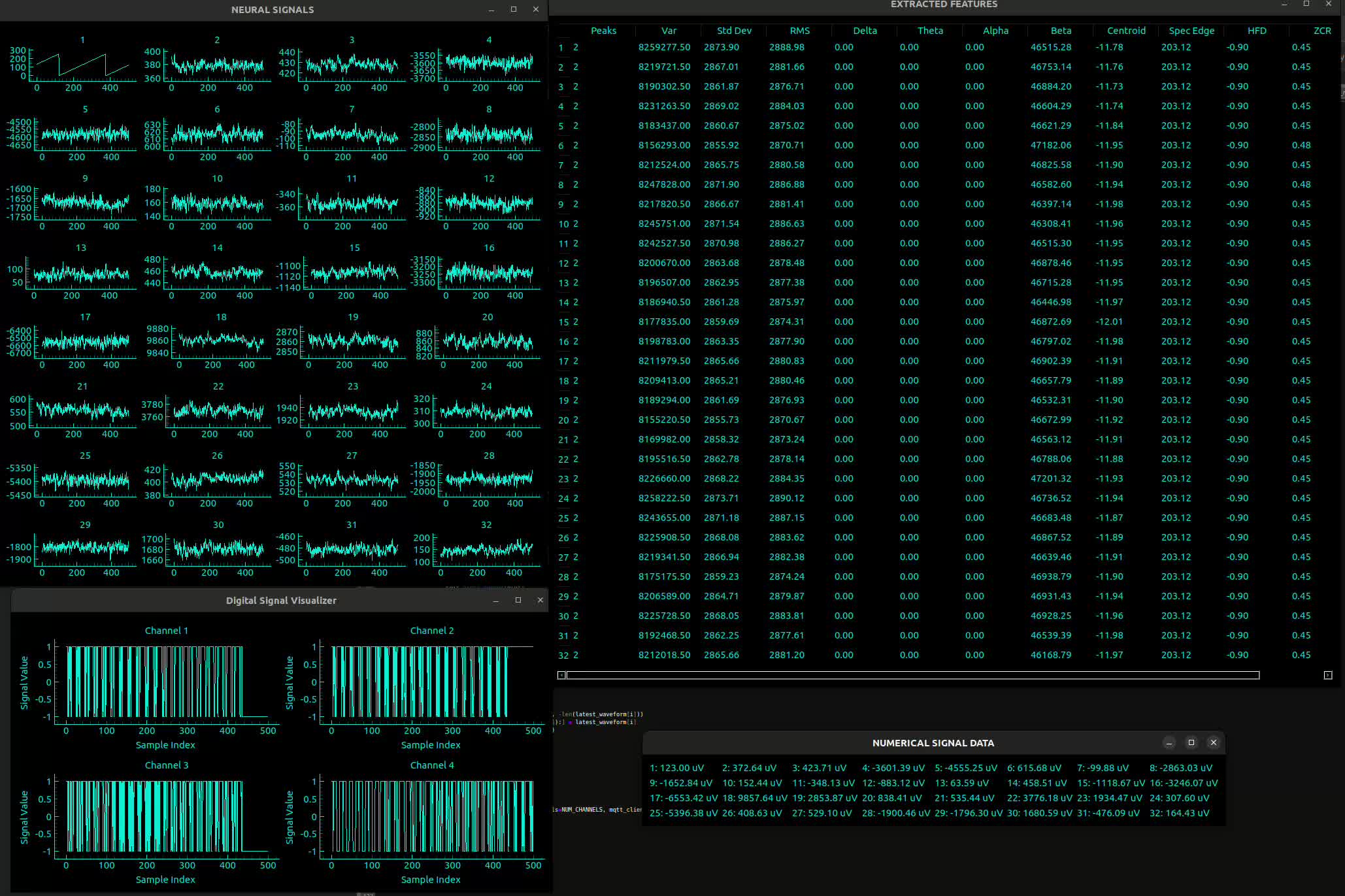Click row header 16 in the features table

563,341
